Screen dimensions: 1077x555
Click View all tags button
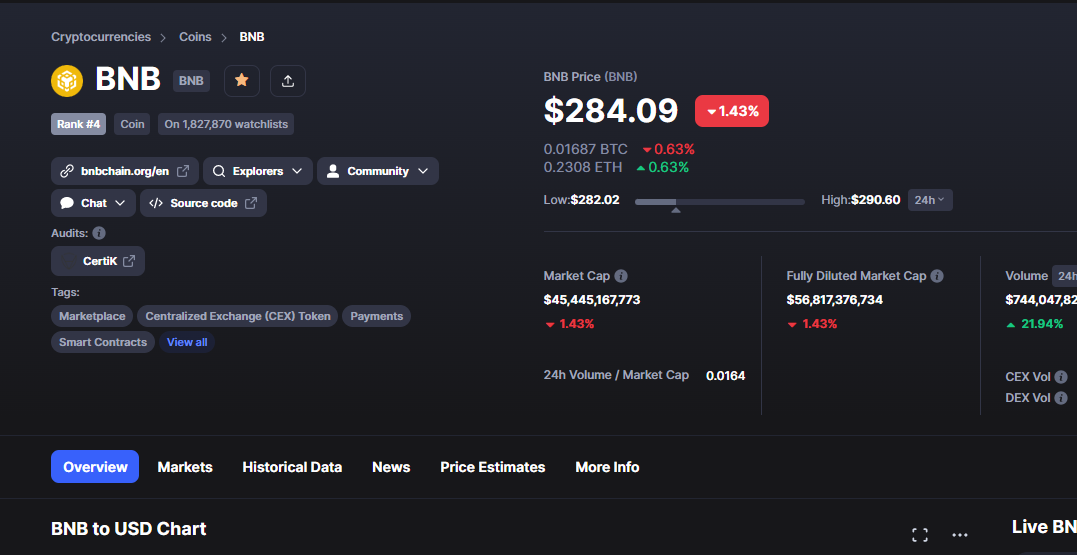click(187, 342)
